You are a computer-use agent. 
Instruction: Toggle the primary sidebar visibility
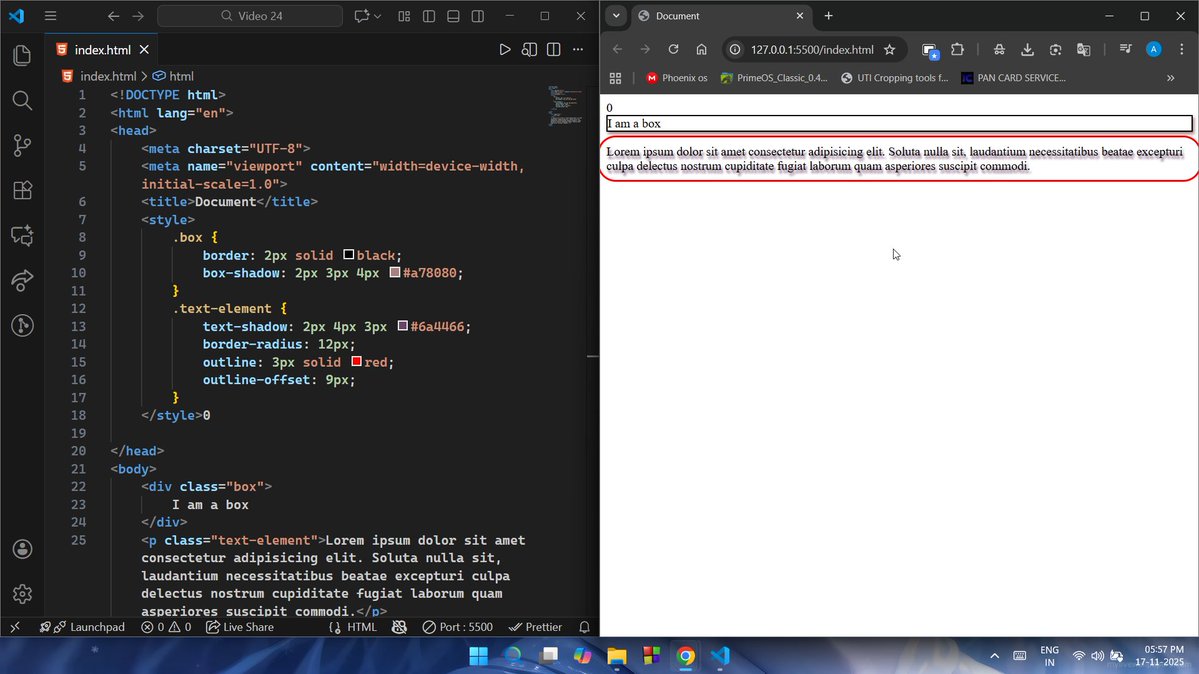(428, 16)
